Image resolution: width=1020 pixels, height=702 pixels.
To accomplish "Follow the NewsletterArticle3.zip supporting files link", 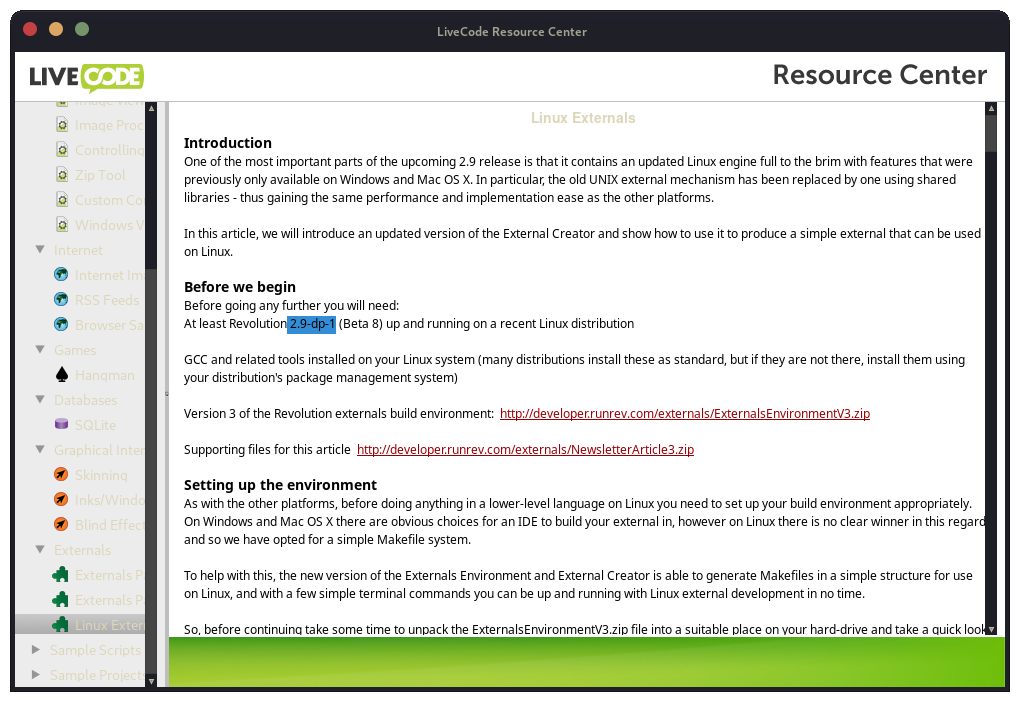I will [x=526, y=450].
